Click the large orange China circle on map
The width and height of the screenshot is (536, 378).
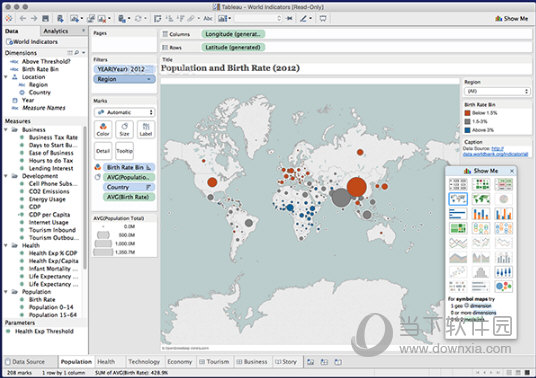pyautogui.click(x=357, y=187)
